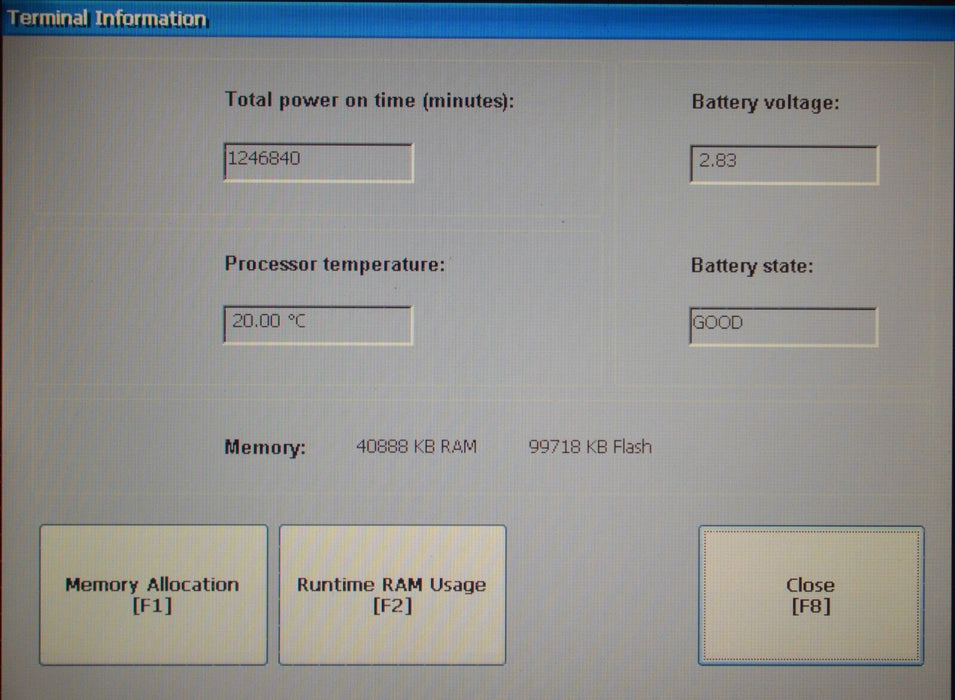Tap the [F1] shortcut text on button

(x=152, y=606)
